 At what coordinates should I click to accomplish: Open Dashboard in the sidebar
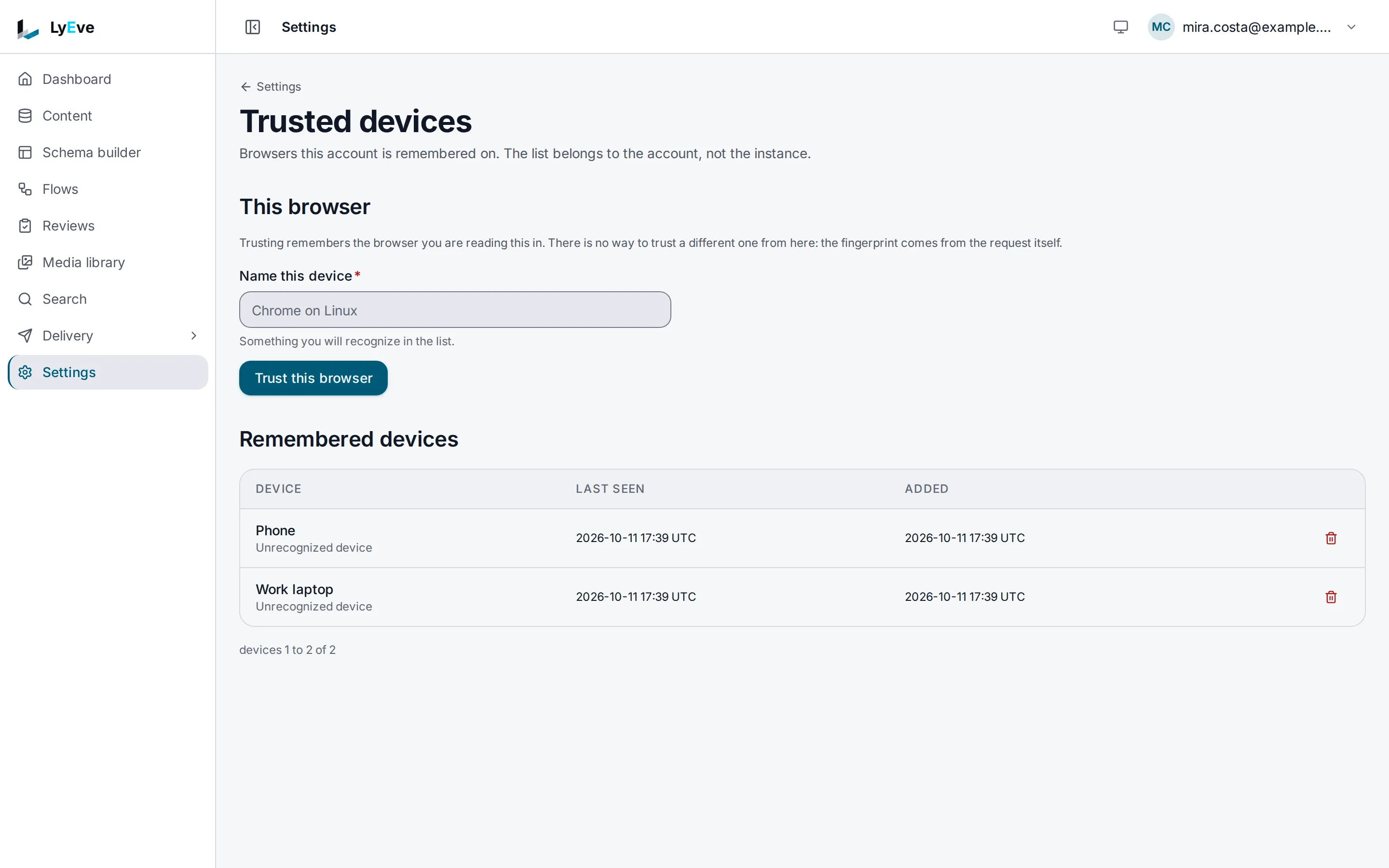point(108,79)
